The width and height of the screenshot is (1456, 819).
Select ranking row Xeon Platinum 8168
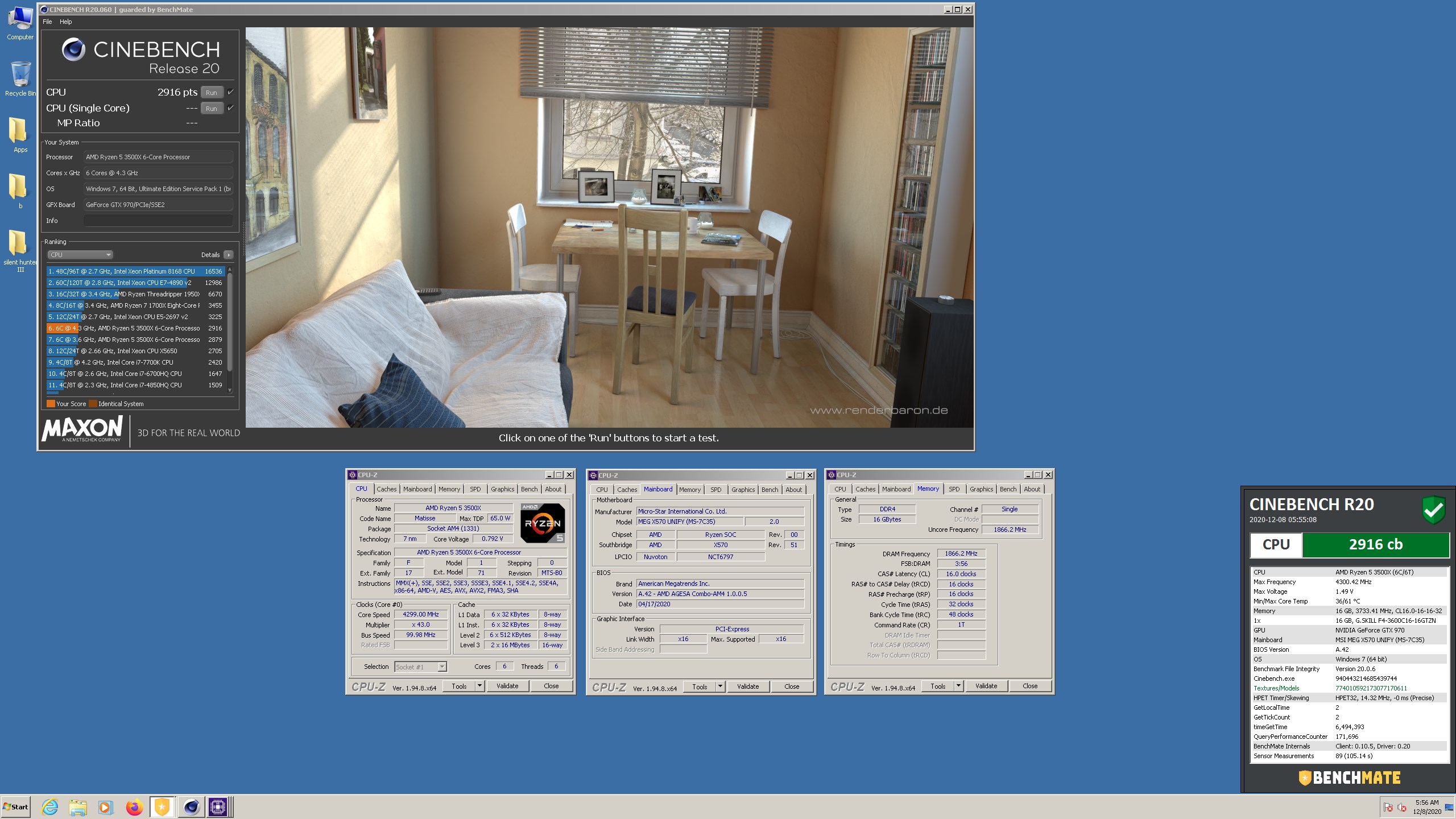point(135,271)
